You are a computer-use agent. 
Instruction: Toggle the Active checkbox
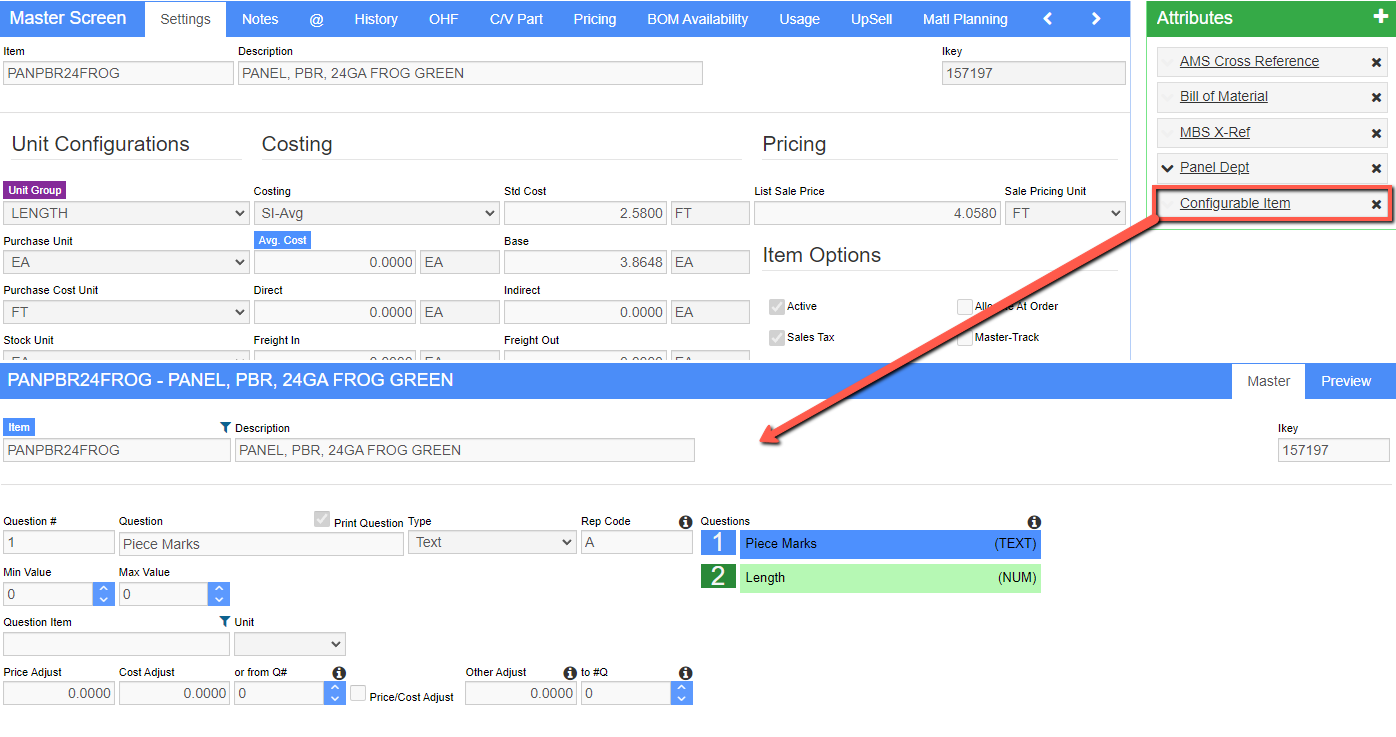coord(776,307)
